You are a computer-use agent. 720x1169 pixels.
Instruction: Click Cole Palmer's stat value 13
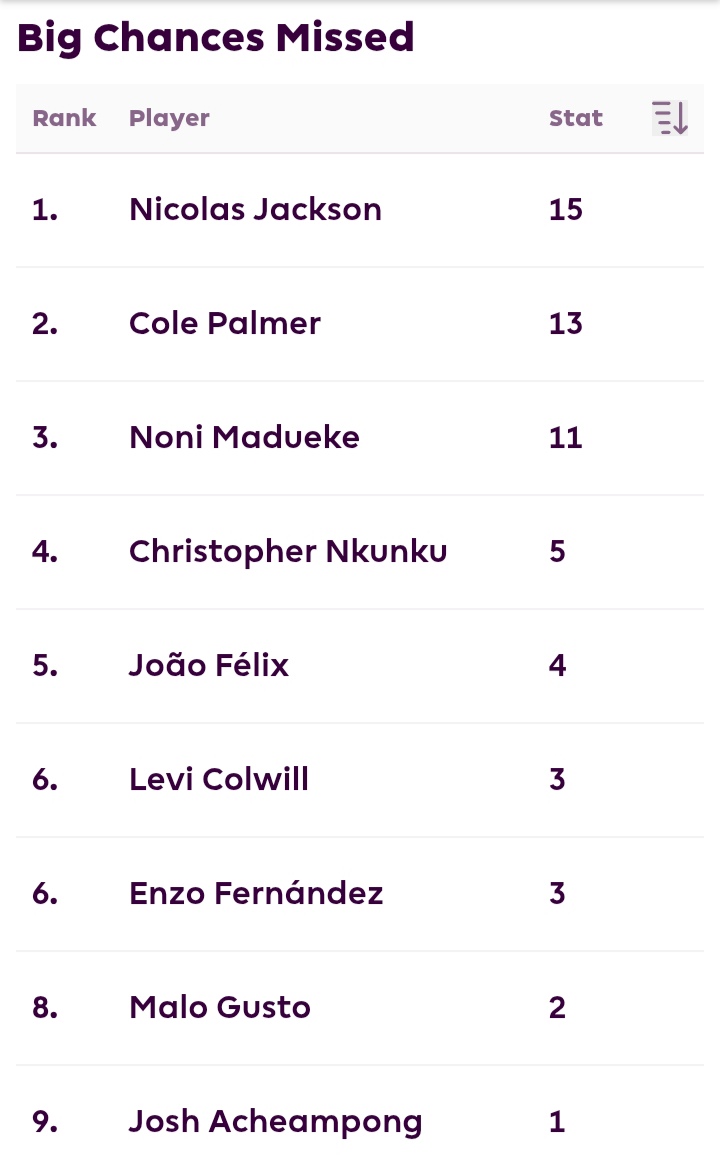(566, 324)
